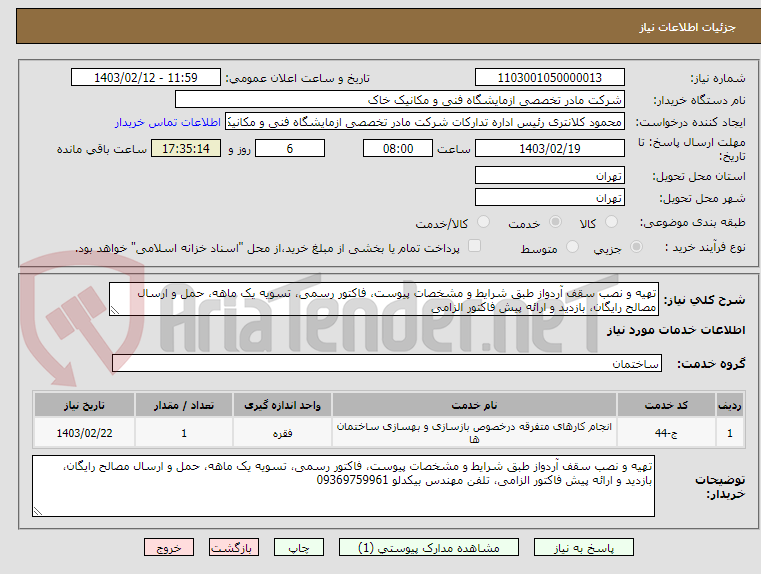Click the quantity cell showing 1

(x=184, y=433)
